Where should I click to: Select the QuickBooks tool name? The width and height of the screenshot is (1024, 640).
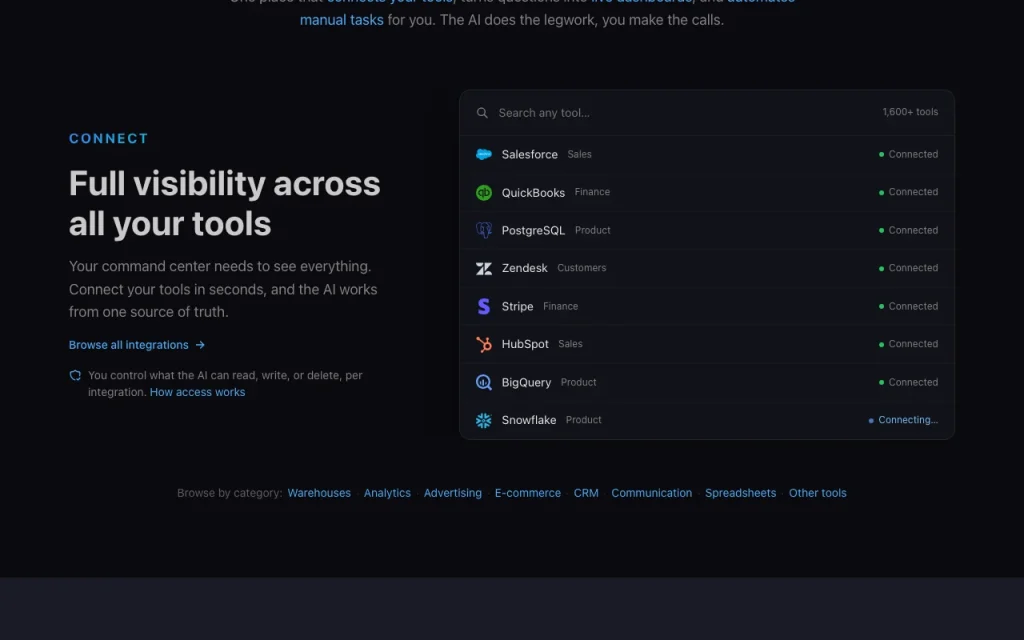click(533, 193)
